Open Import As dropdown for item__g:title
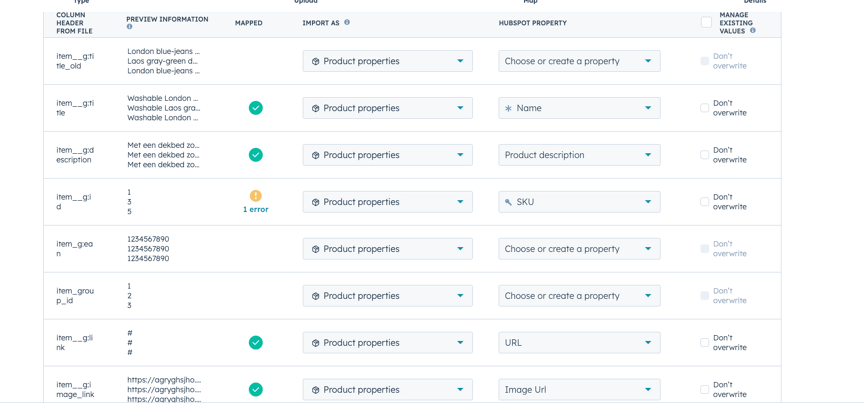This screenshot has height=403, width=864. click(x=387, y=108)
